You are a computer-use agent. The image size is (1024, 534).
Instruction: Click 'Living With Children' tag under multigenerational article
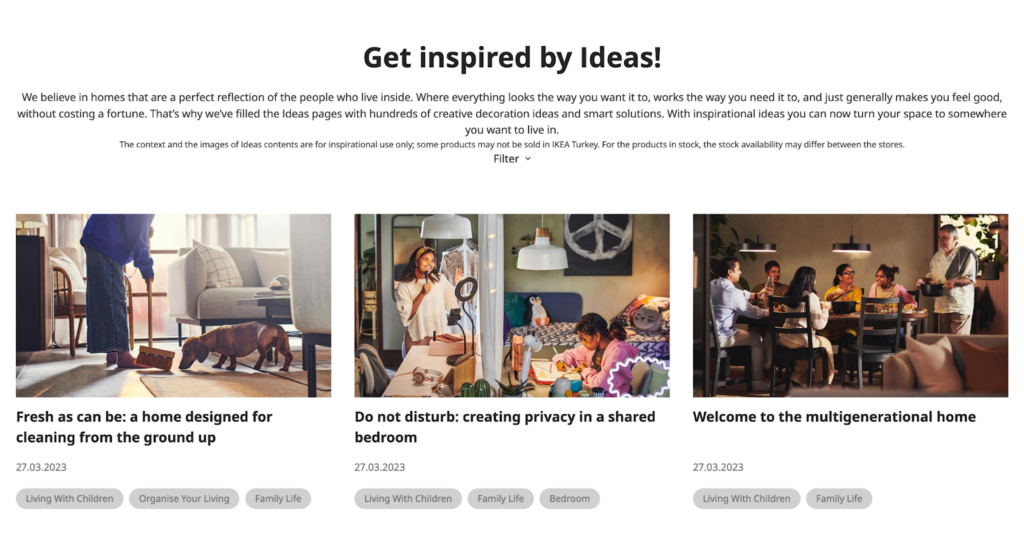pyautogui.click(x=746, y=499)
